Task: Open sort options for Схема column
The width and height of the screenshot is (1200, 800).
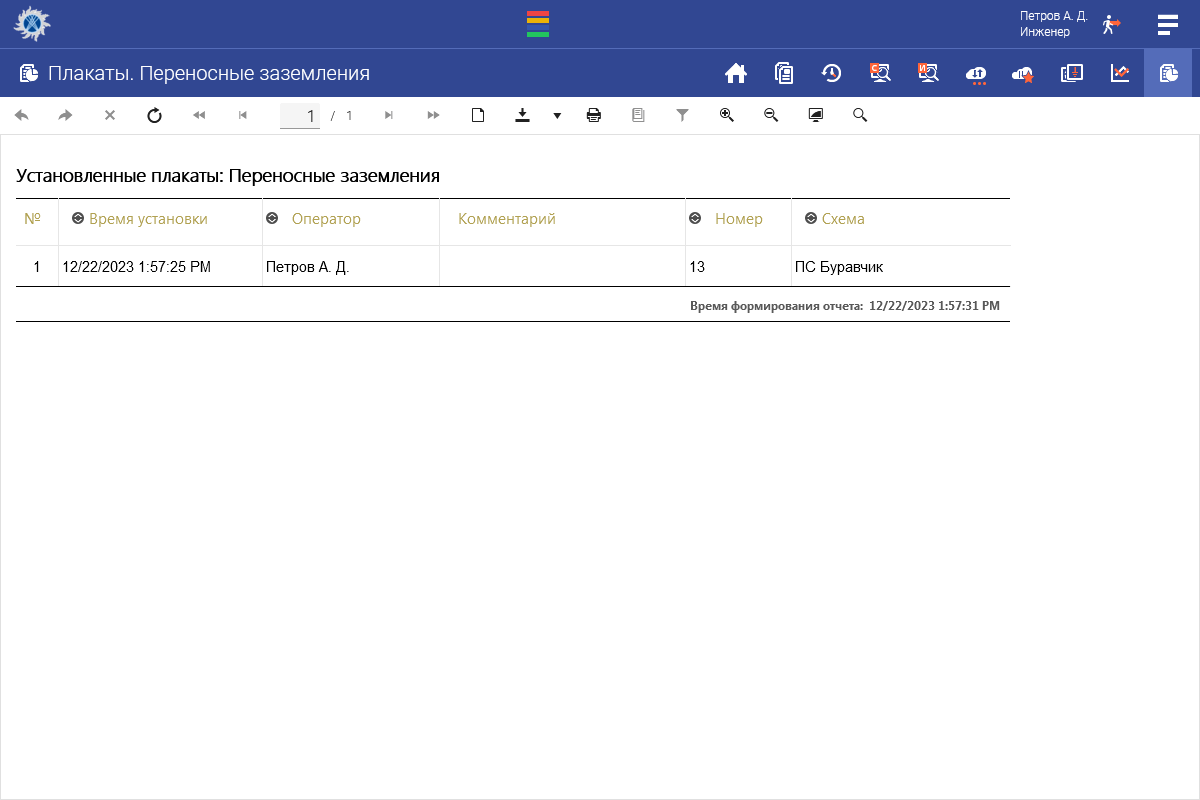Action: pos(811,219)
